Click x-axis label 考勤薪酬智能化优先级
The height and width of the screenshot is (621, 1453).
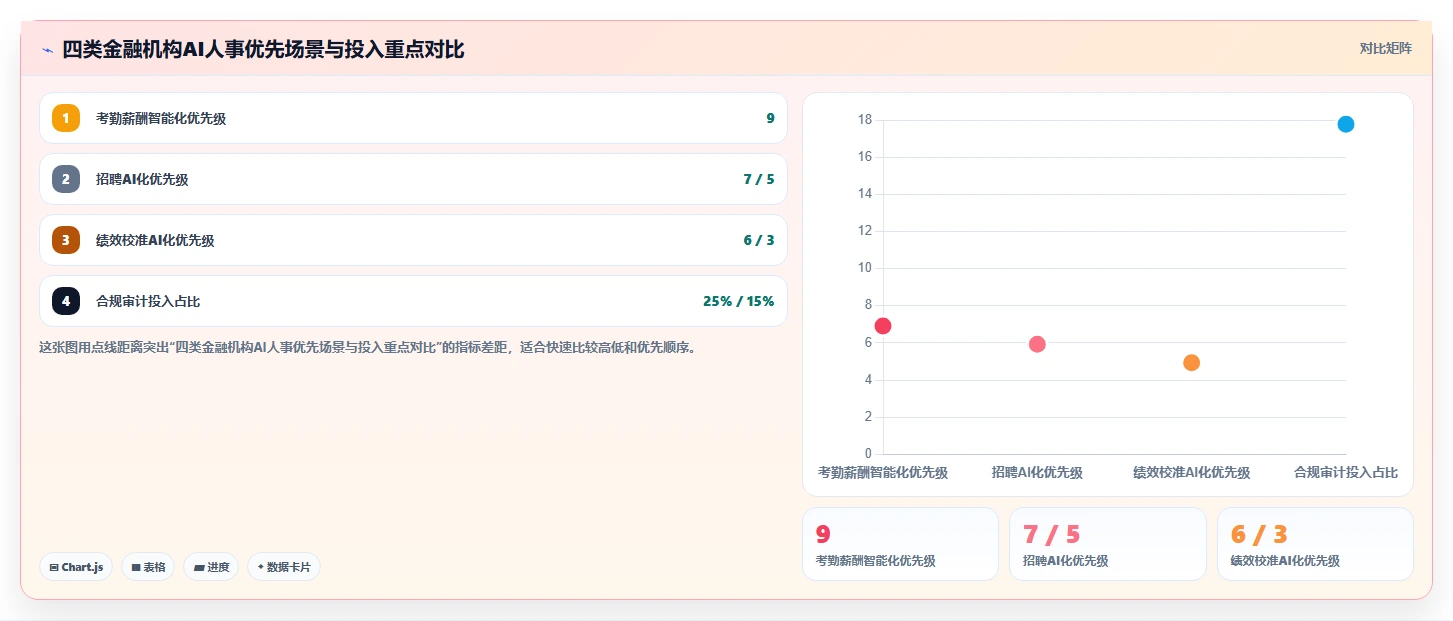(883, 472)
